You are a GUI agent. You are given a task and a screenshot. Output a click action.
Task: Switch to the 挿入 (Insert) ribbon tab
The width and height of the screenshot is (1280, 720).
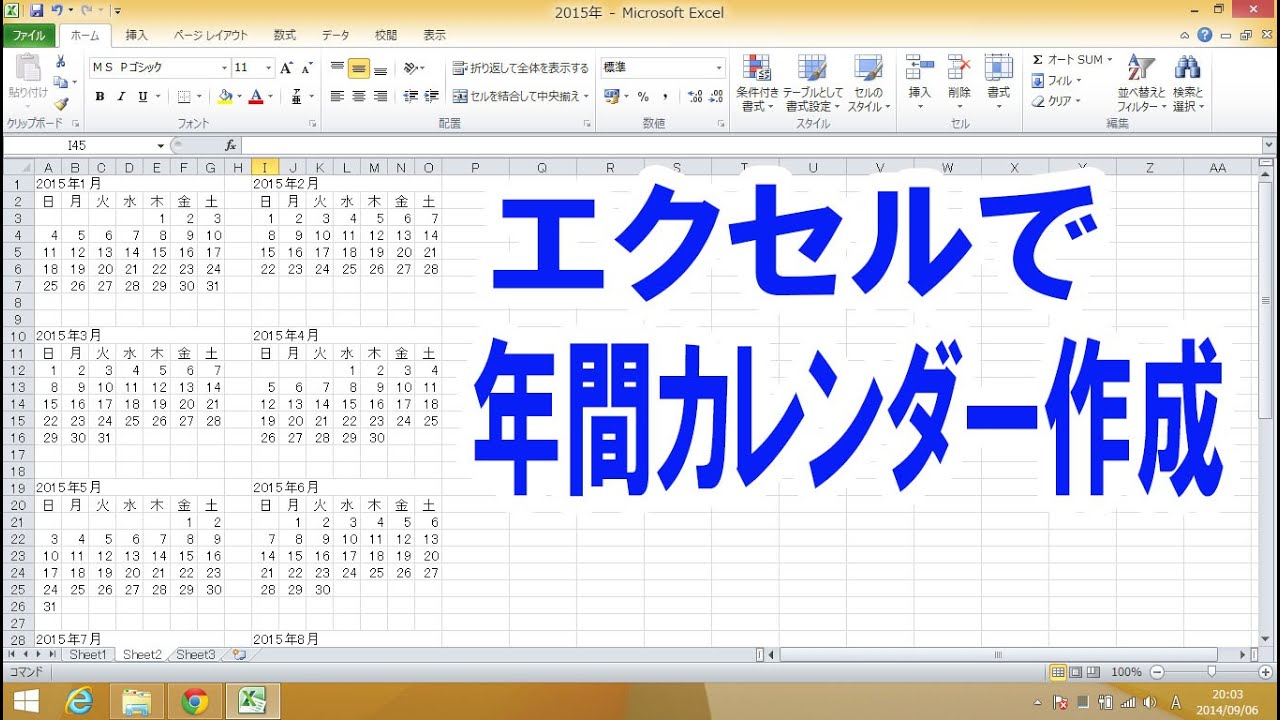(136, 35)
